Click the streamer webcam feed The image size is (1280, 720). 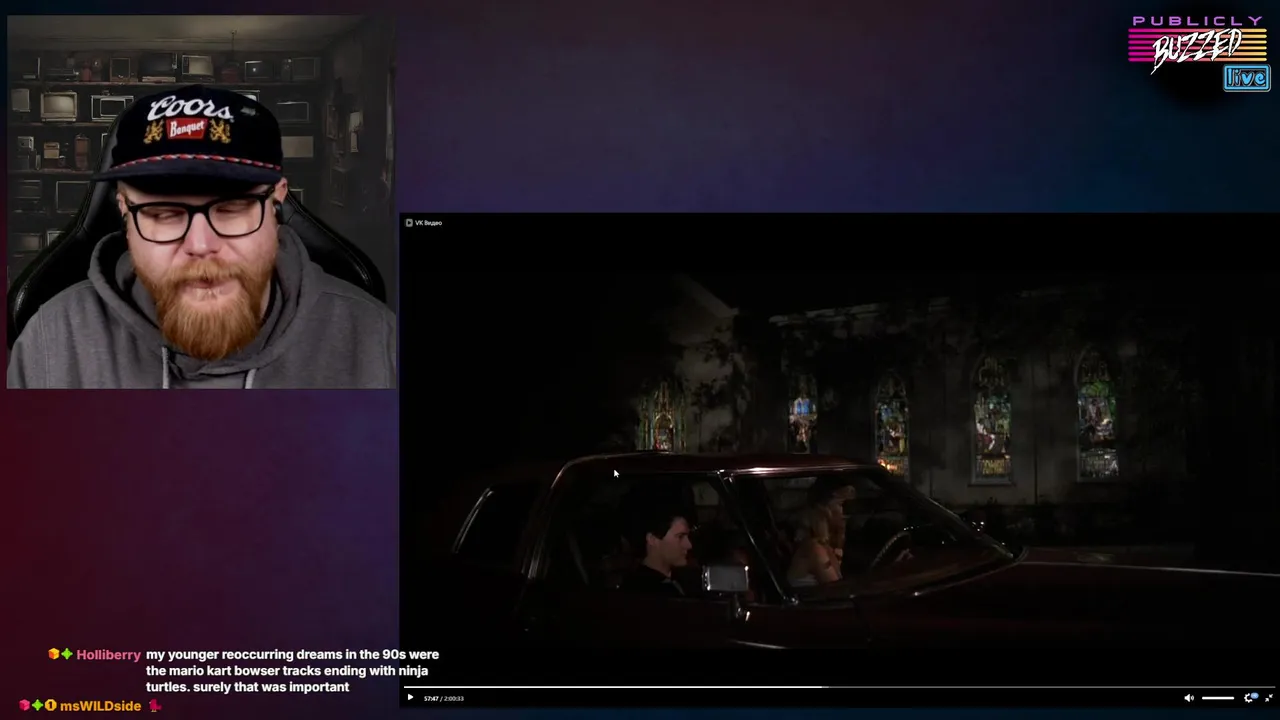coord(201,201)
